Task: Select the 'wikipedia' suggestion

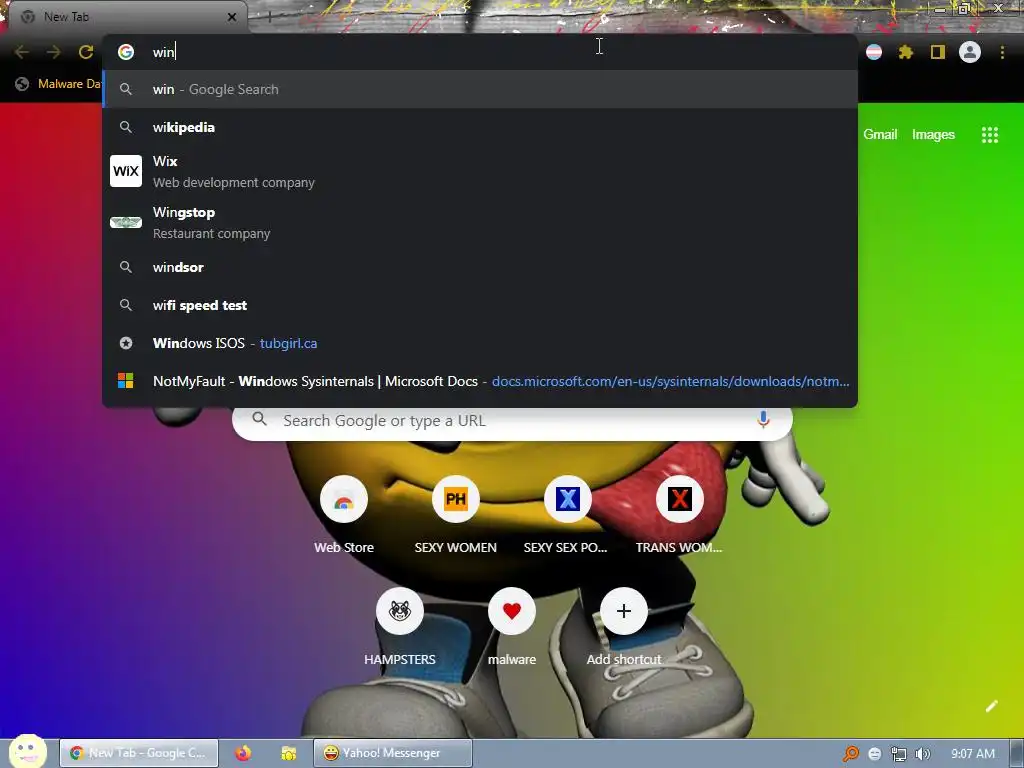Action: [480, 127]
